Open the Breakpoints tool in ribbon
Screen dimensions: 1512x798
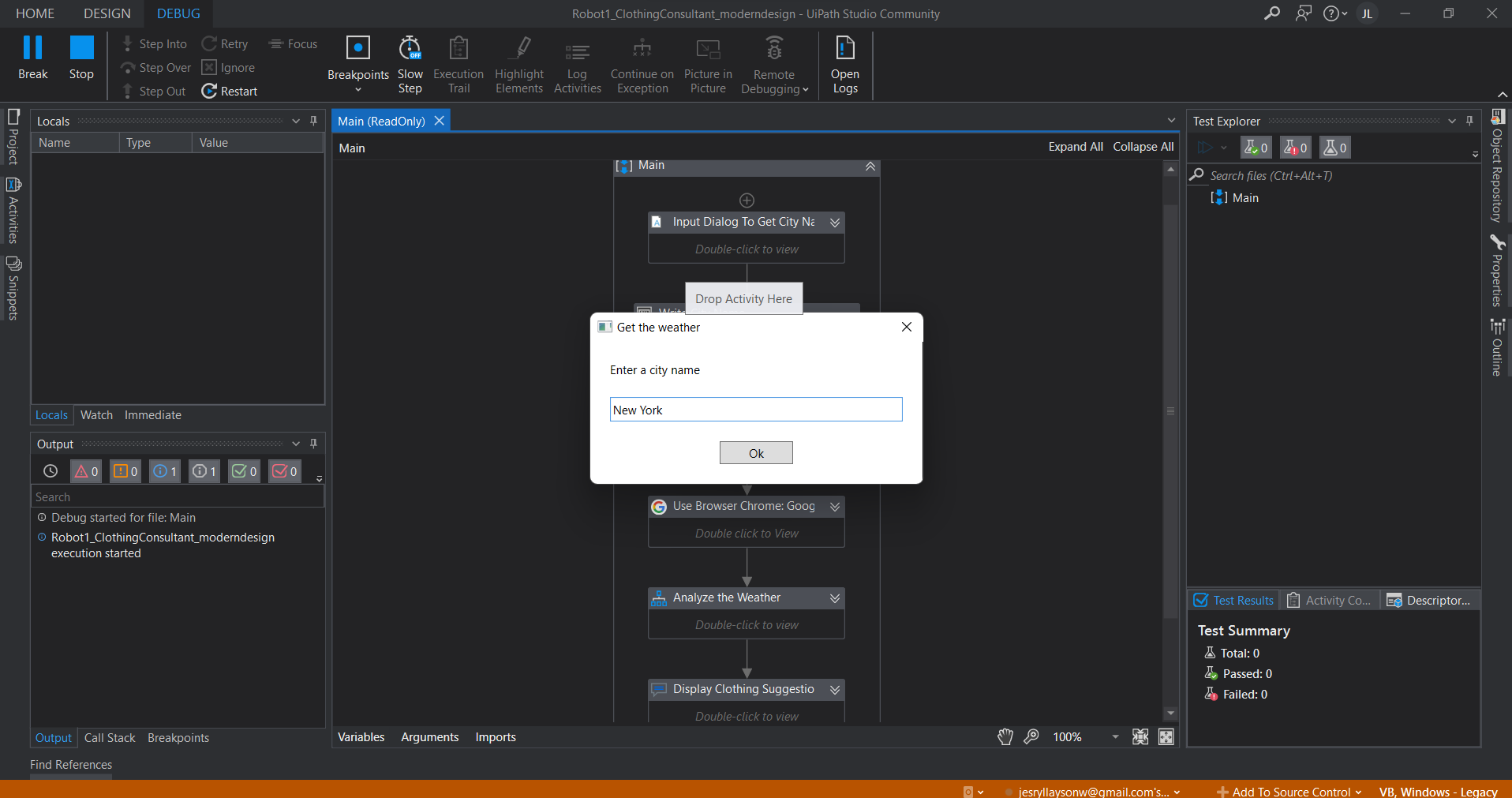[358, 64]
